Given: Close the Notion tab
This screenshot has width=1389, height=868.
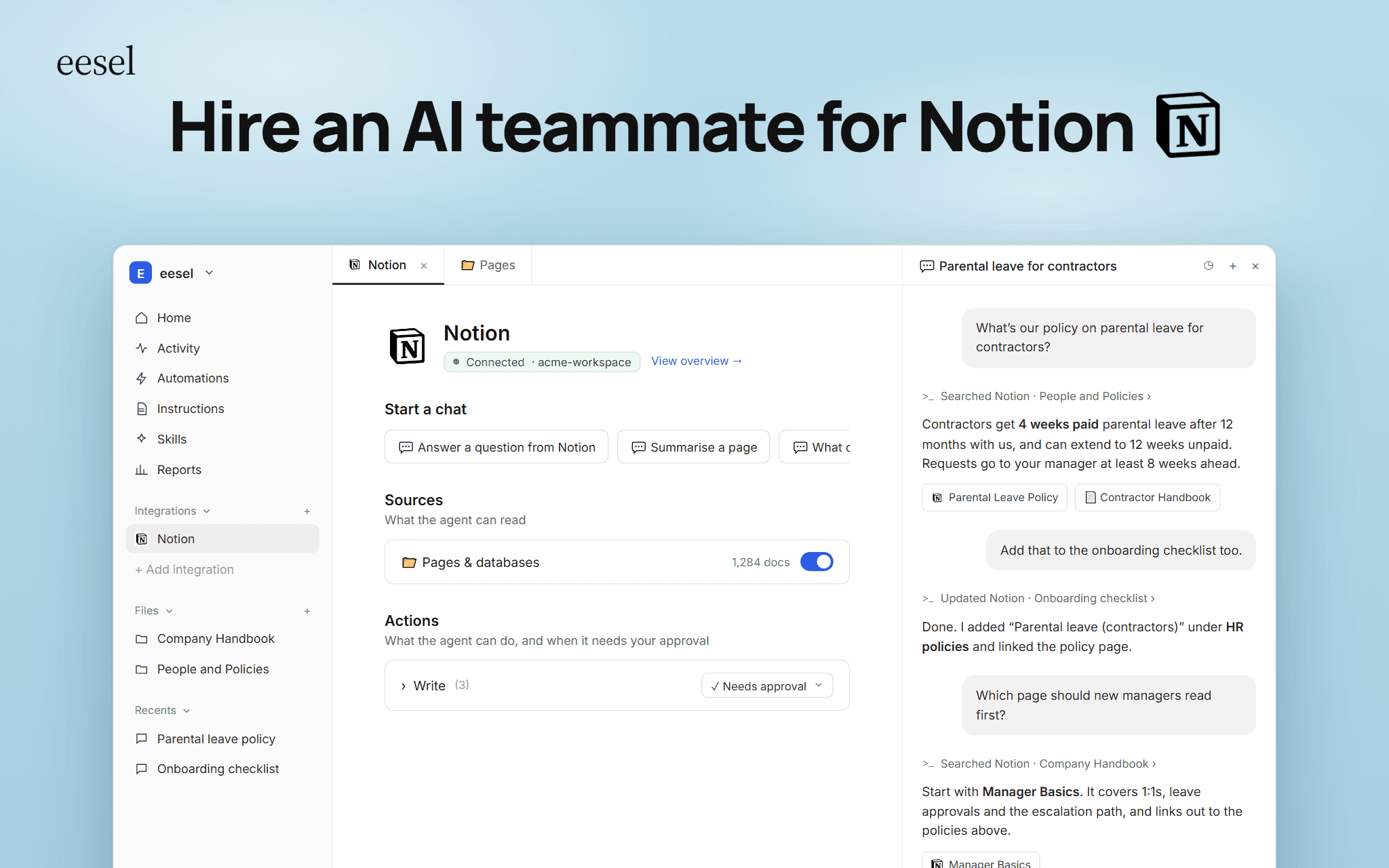Looking at the screenshot, I should (x=424, y=266).
